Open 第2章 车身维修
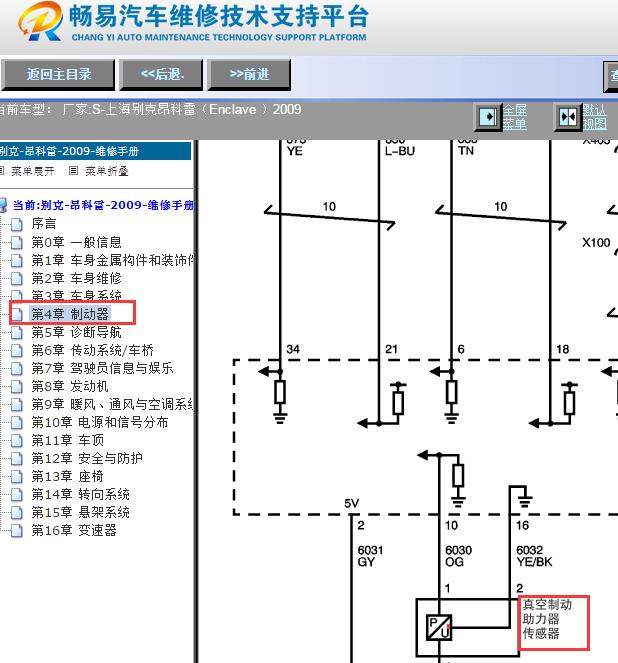This screenshot has width=618, height=663. point(77,279)
